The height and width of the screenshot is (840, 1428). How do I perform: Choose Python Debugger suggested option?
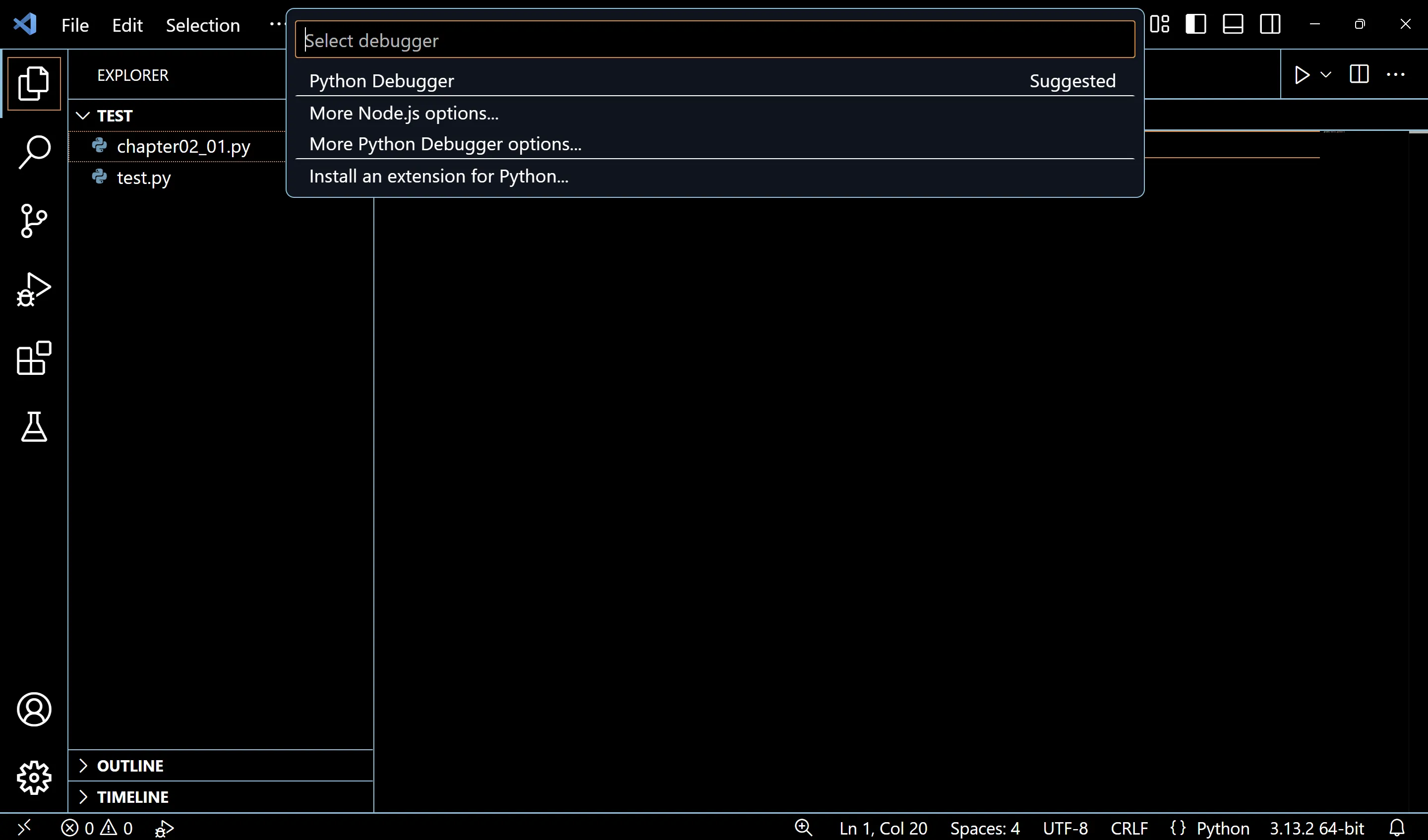click(x=715, y=80)
